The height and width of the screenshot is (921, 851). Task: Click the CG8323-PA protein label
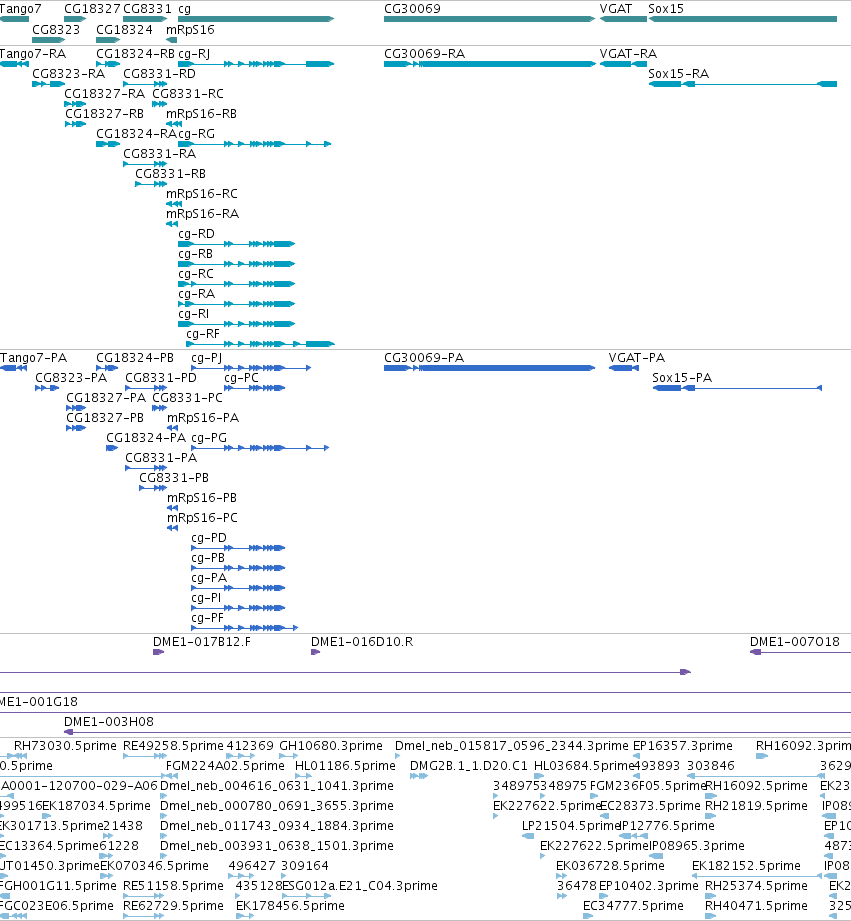(71, 378)
